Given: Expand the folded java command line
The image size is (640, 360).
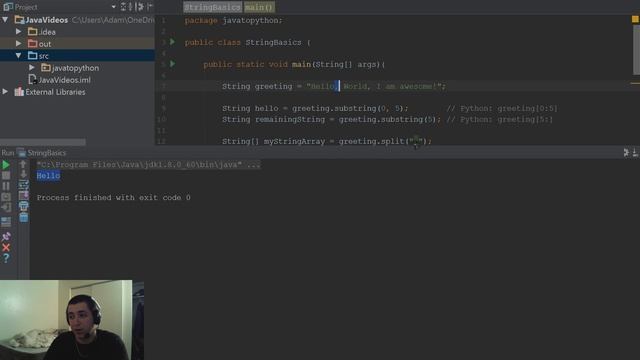Looking at the screenshot, I should (x=148, y=164).
